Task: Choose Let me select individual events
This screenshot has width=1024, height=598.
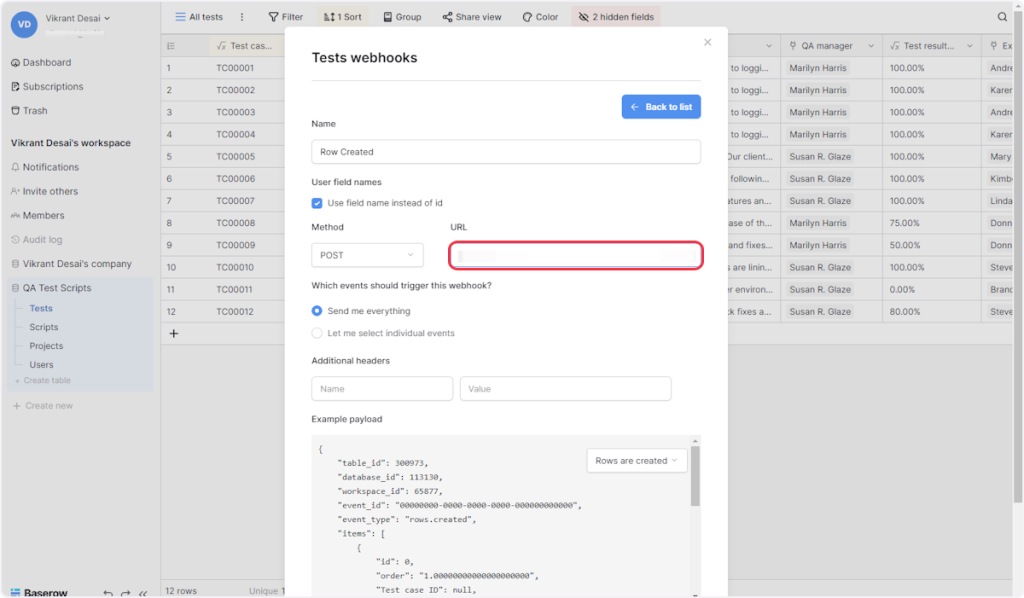Action: 317,333
